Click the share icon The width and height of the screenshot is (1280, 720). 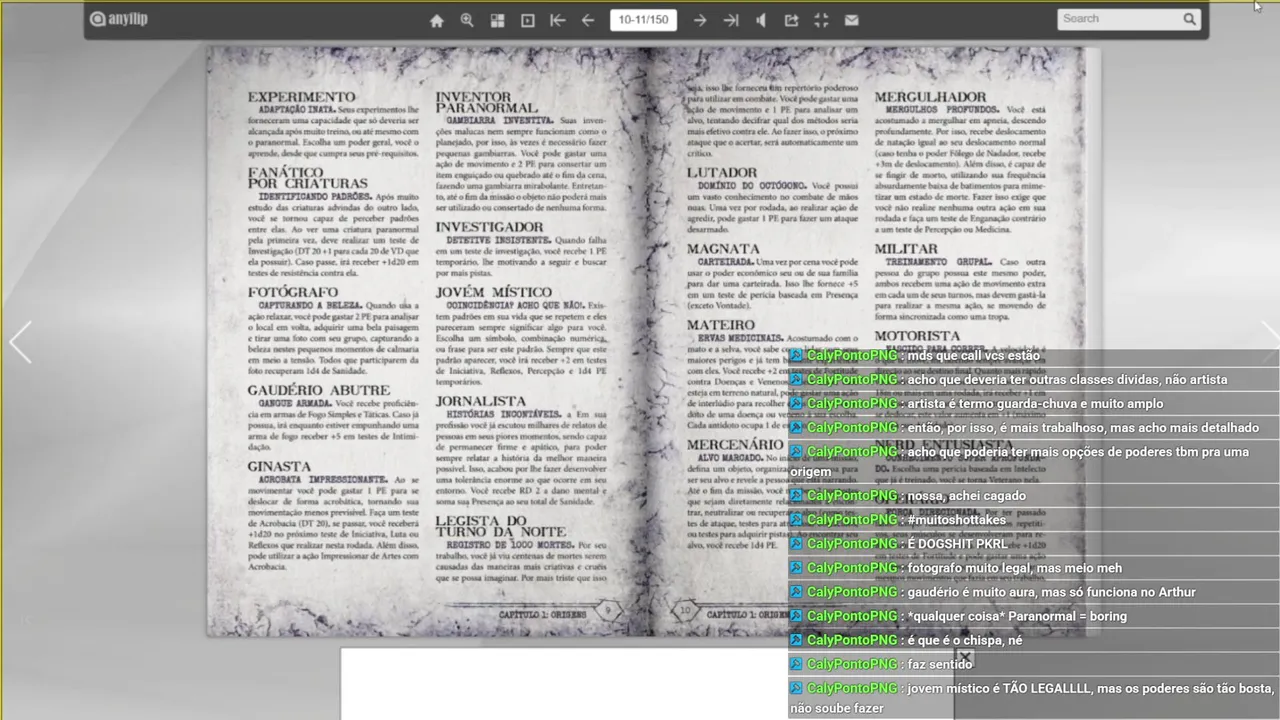click(791, 20)
